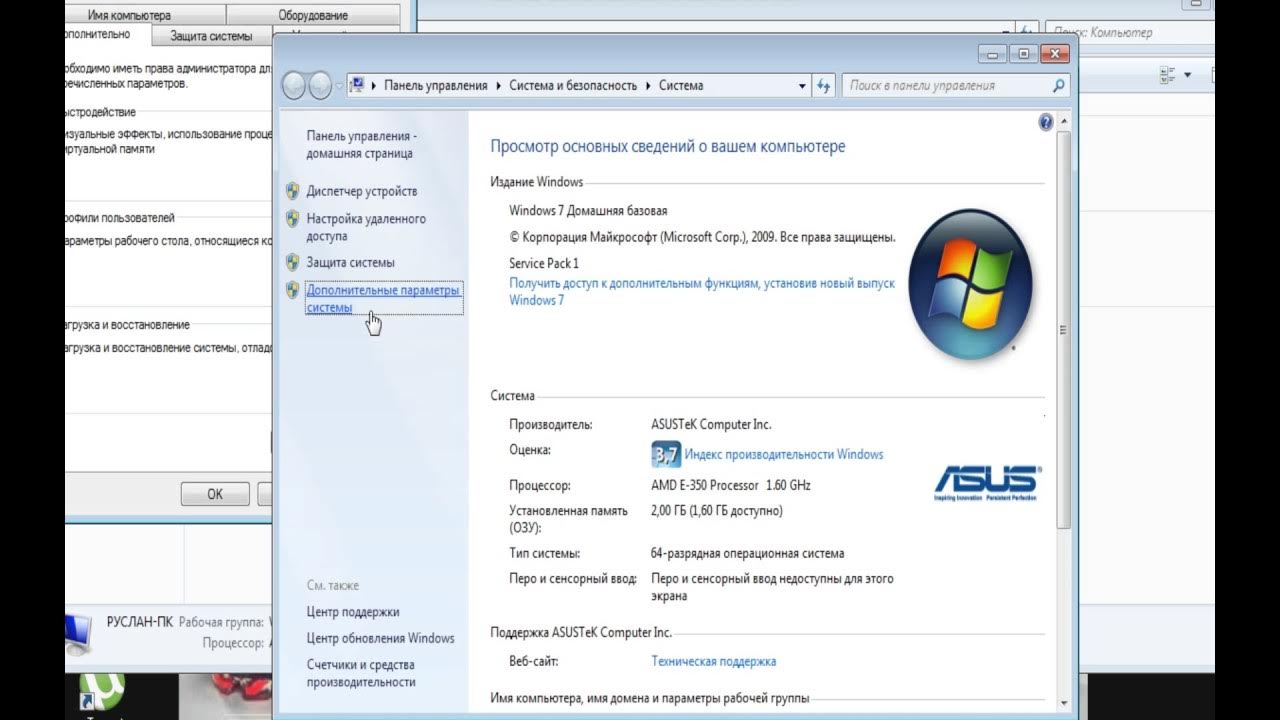The height and width of the screenshot is (720, 1280).
Task: Open Настройка удаленного доступа link
Action: coord(366,227)
